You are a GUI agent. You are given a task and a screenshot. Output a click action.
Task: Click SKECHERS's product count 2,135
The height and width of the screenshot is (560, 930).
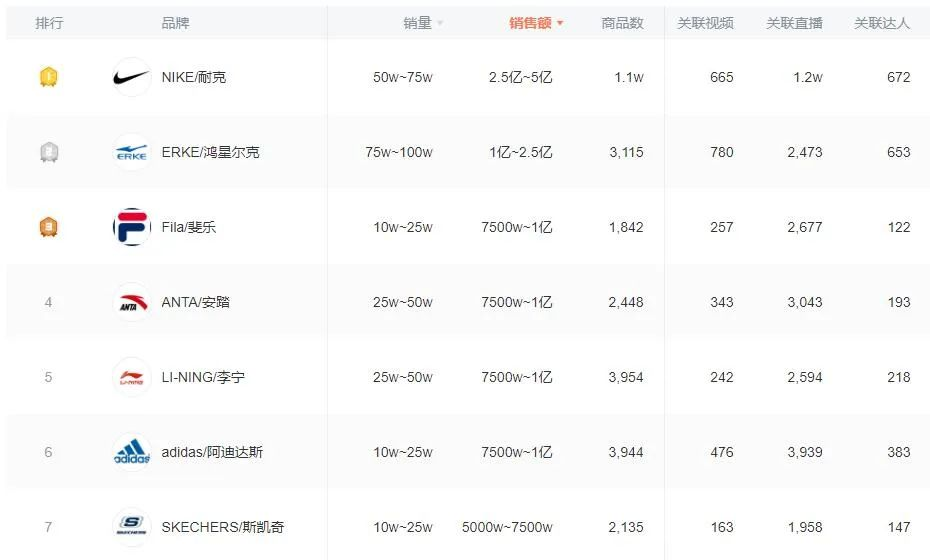coord(626,527)
